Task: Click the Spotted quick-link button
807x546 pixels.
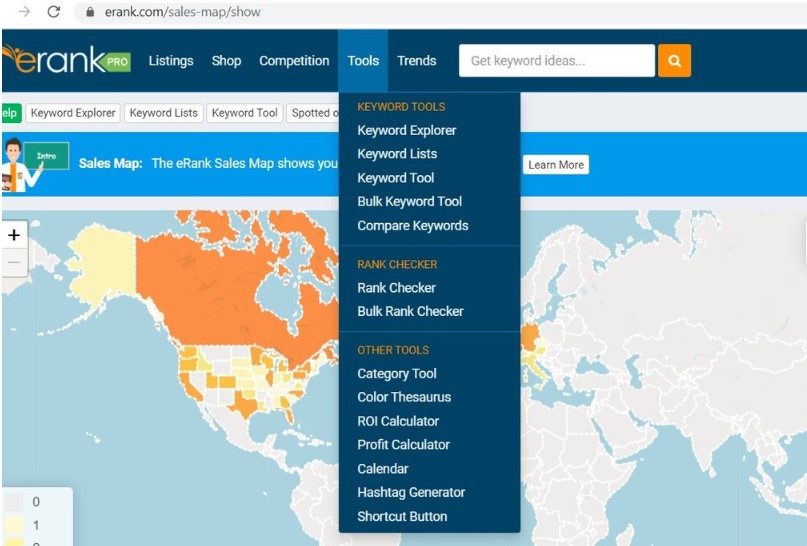Action: point(313,113)
